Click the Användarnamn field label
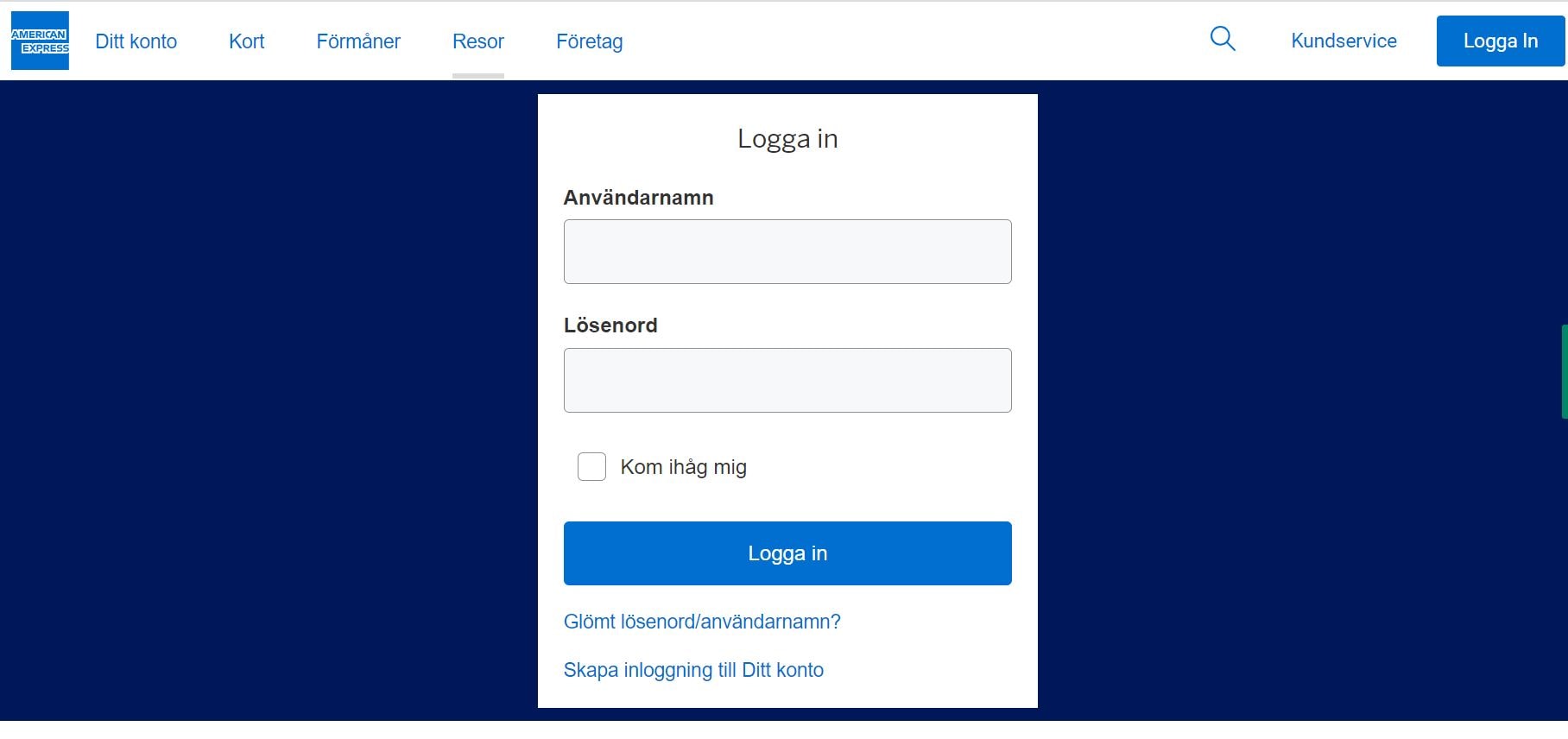The height and width of the screenshot is (739, 1568). pyautogui.click(x=638, y=198)
